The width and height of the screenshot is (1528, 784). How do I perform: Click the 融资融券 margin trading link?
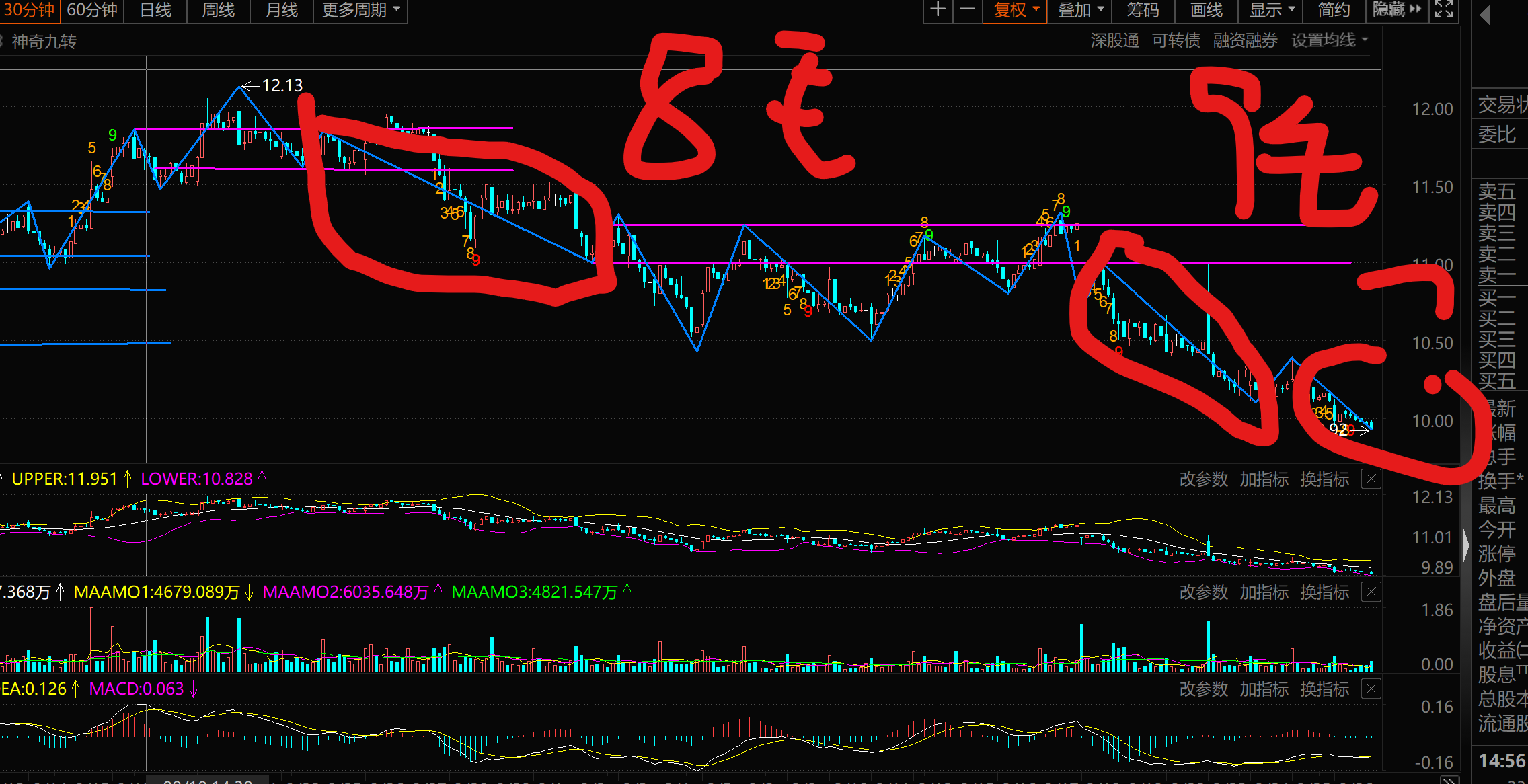(1245, 40)
